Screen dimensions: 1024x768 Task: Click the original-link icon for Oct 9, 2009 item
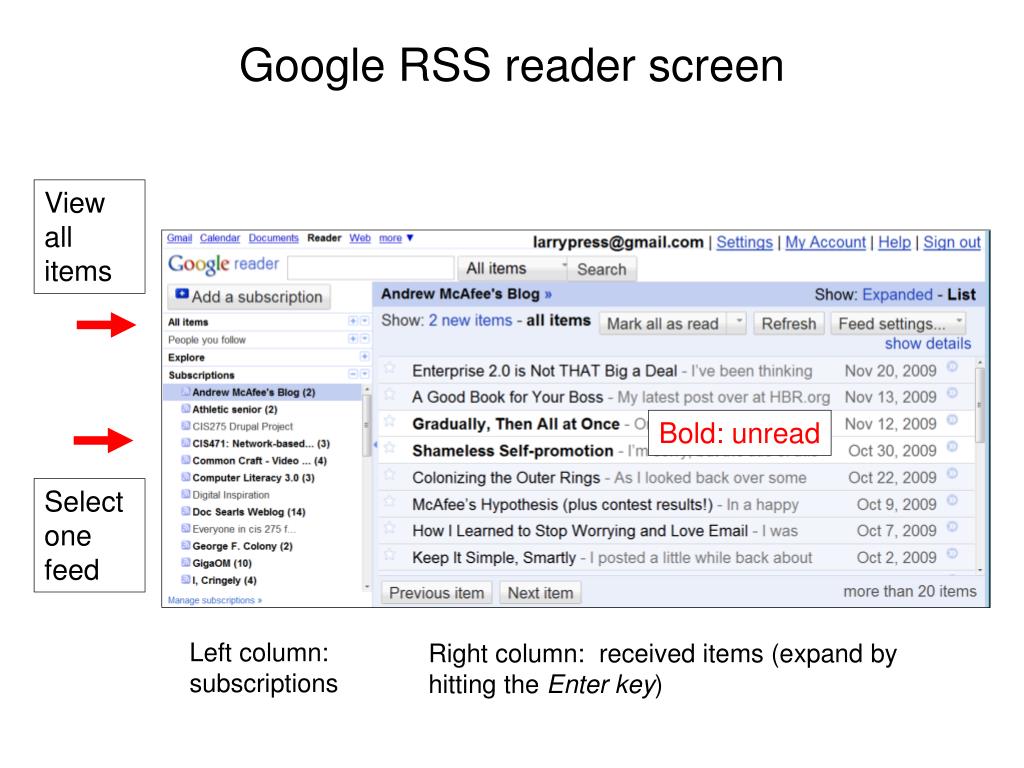coord(952,500)
